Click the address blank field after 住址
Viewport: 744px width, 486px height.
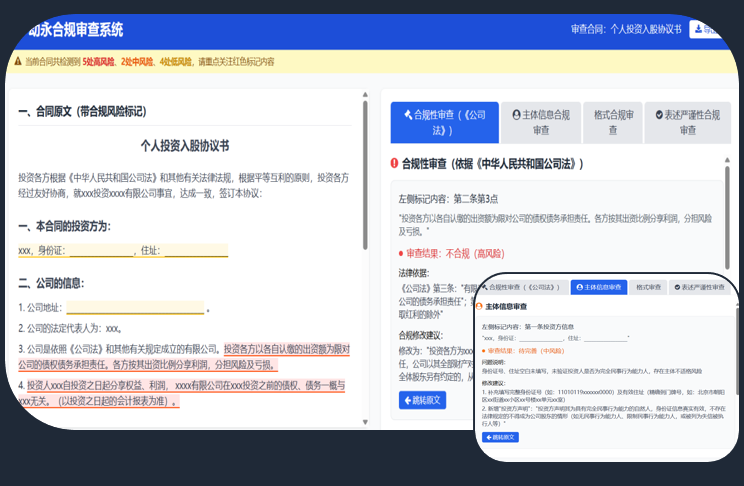click(x=196, y=251)
